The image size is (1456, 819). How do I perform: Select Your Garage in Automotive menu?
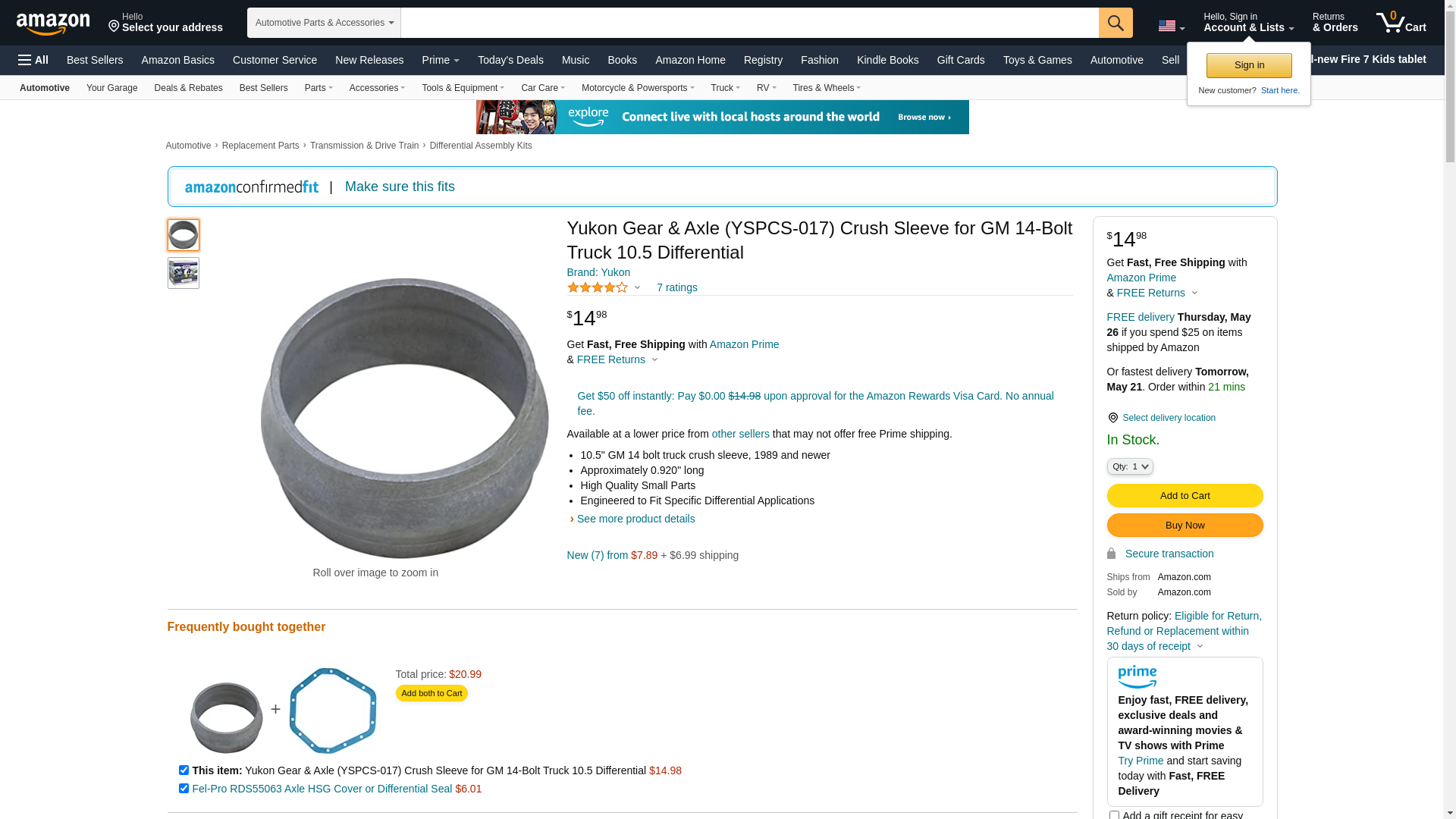[x=111, y=88]
